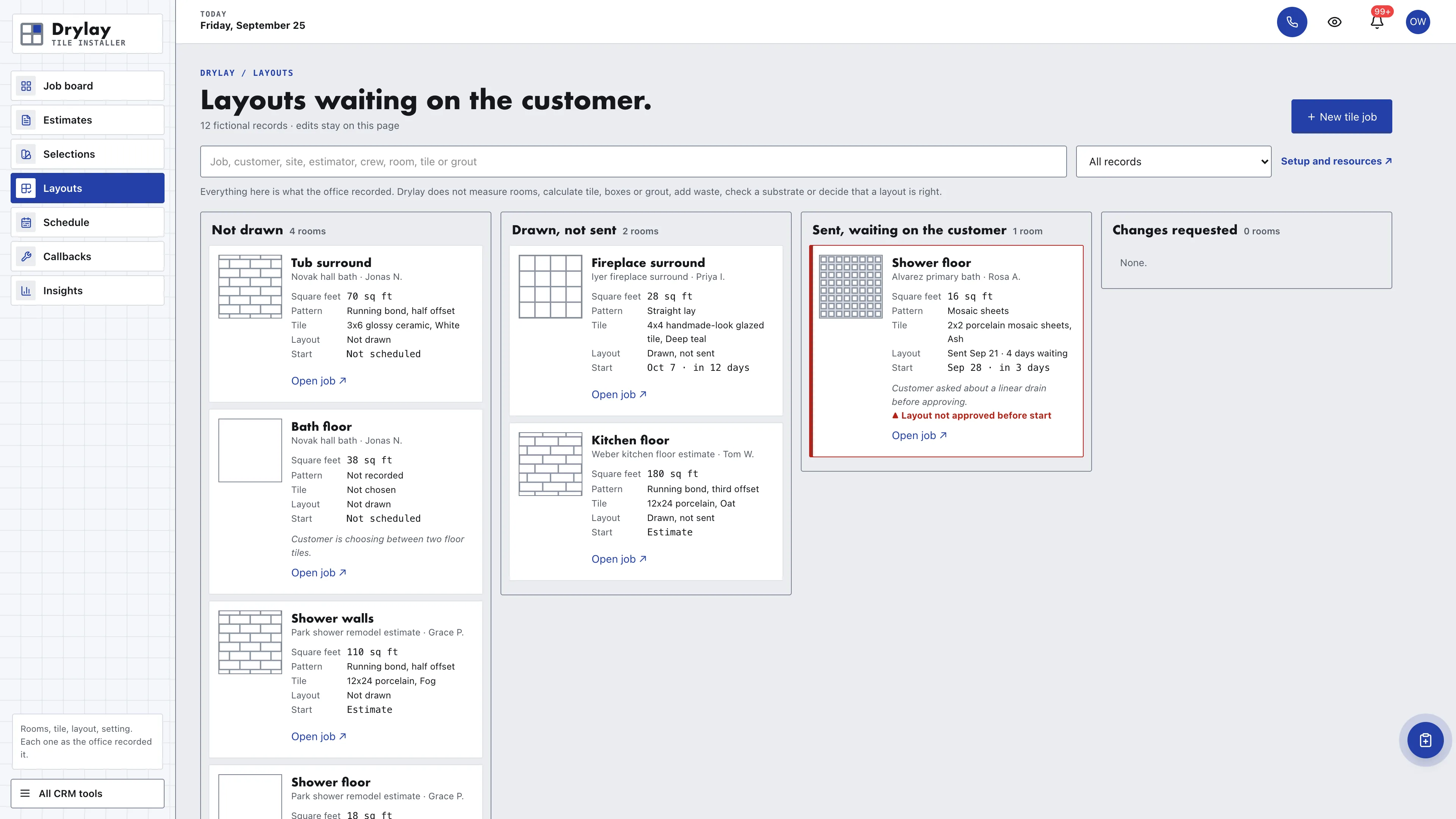
Task: Open the Tub surround running bond thumbnail
Action: point(250,287)
